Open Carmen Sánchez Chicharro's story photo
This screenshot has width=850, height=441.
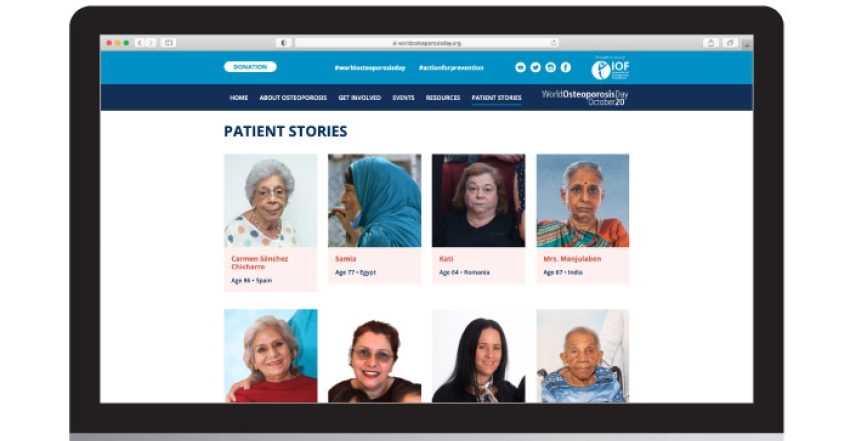click(271, 200)
